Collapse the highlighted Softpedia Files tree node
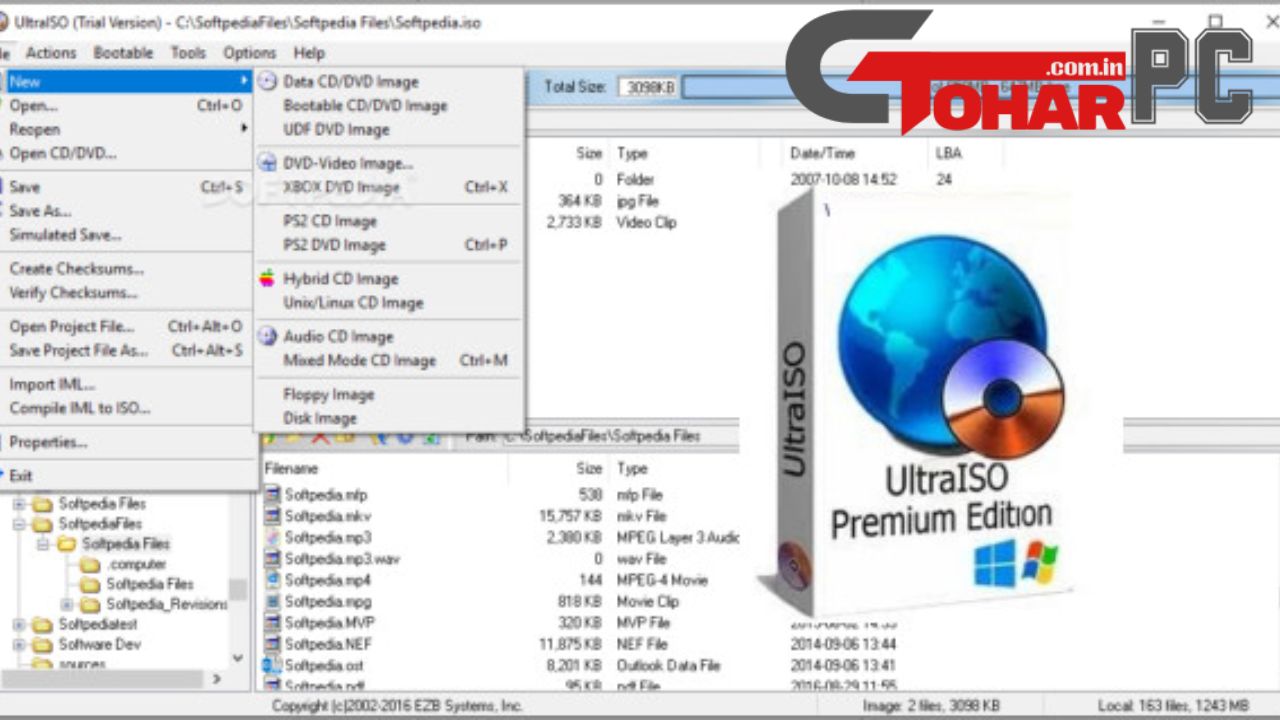This screenshot has height=720, width=1280. click(x=43, y=544)
